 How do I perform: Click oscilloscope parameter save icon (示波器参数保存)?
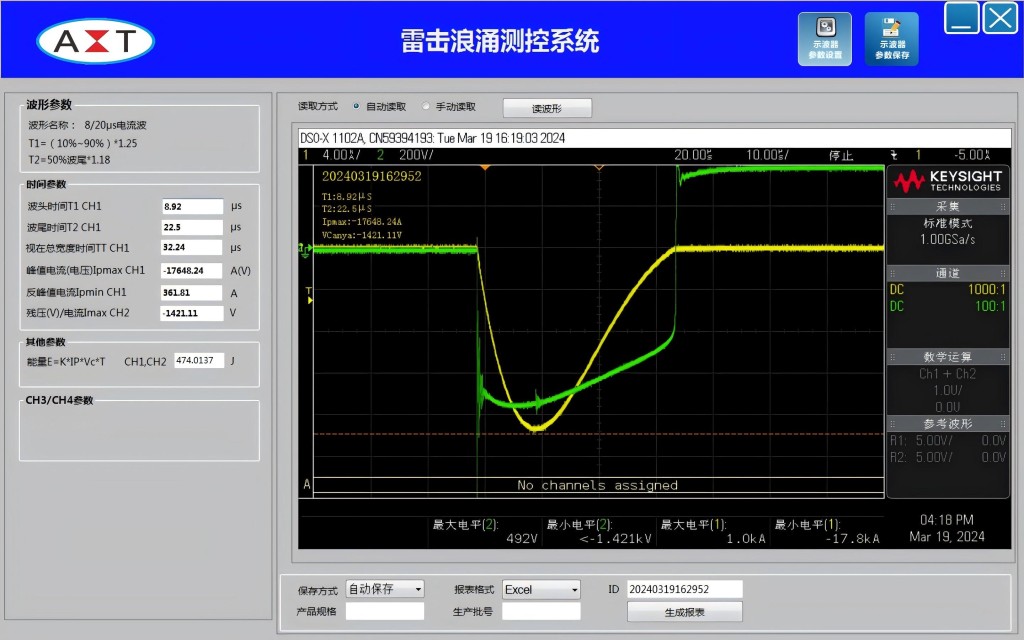[x=892, y=39]
